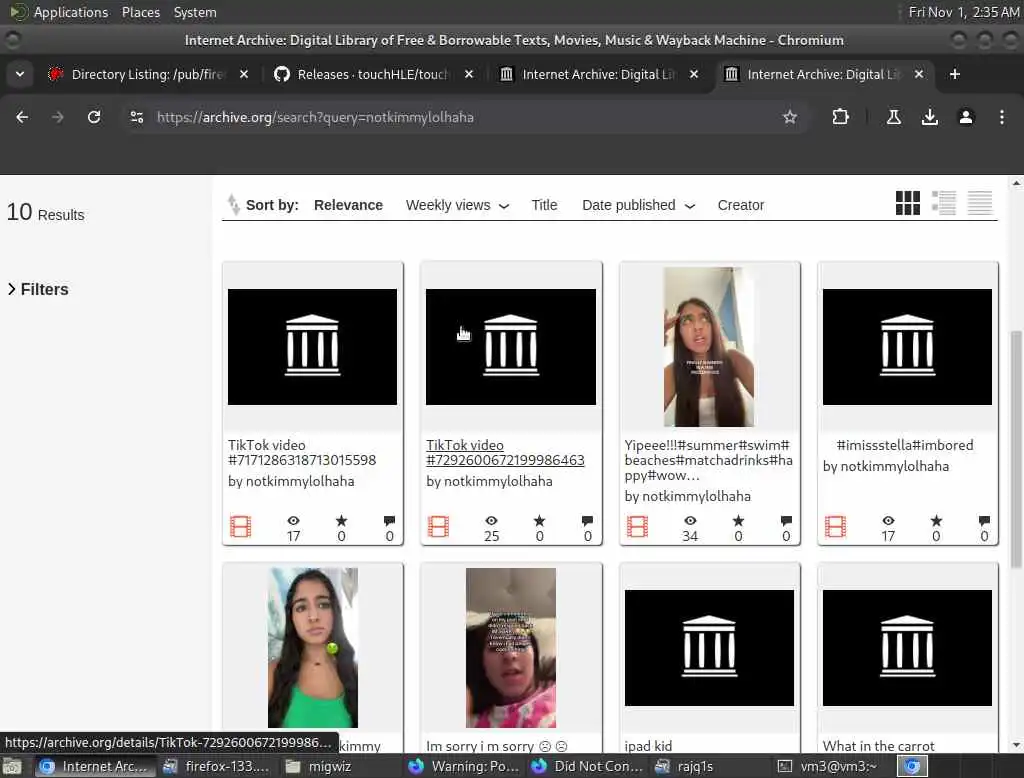Switch to Tile view layout
The height and width of the screenshot is (778, 1024).
pos(908,203)
